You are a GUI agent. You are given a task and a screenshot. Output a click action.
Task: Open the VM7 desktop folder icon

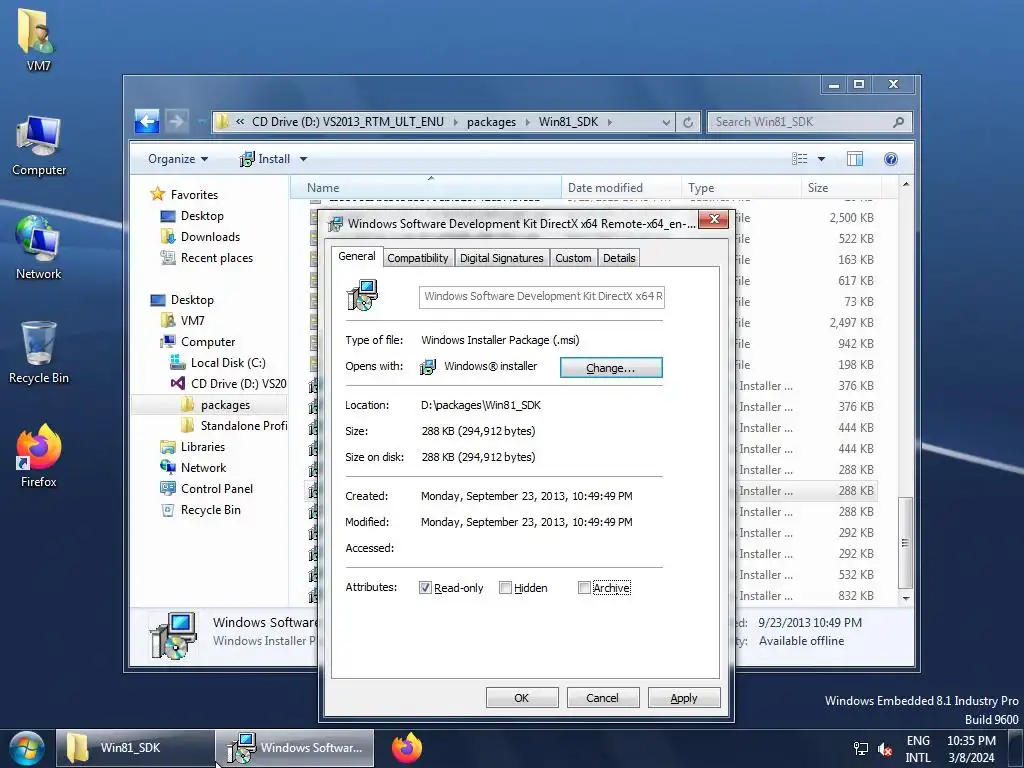pos(38,39)
